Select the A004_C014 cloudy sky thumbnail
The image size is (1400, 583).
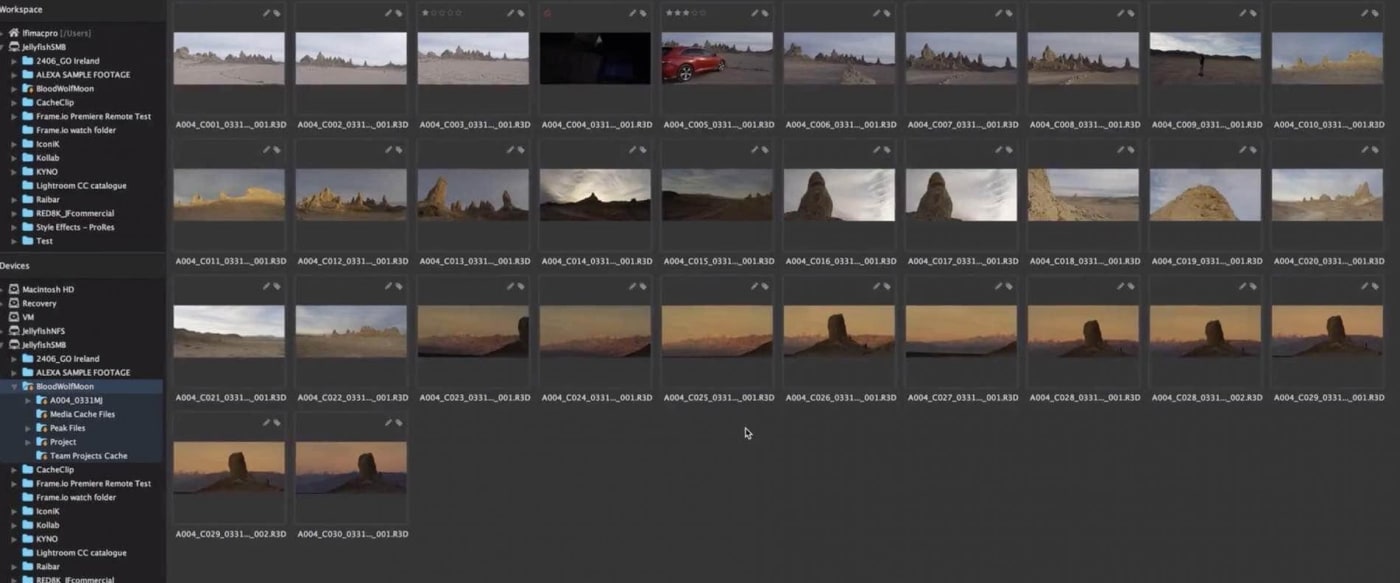(x=595, y=194)
